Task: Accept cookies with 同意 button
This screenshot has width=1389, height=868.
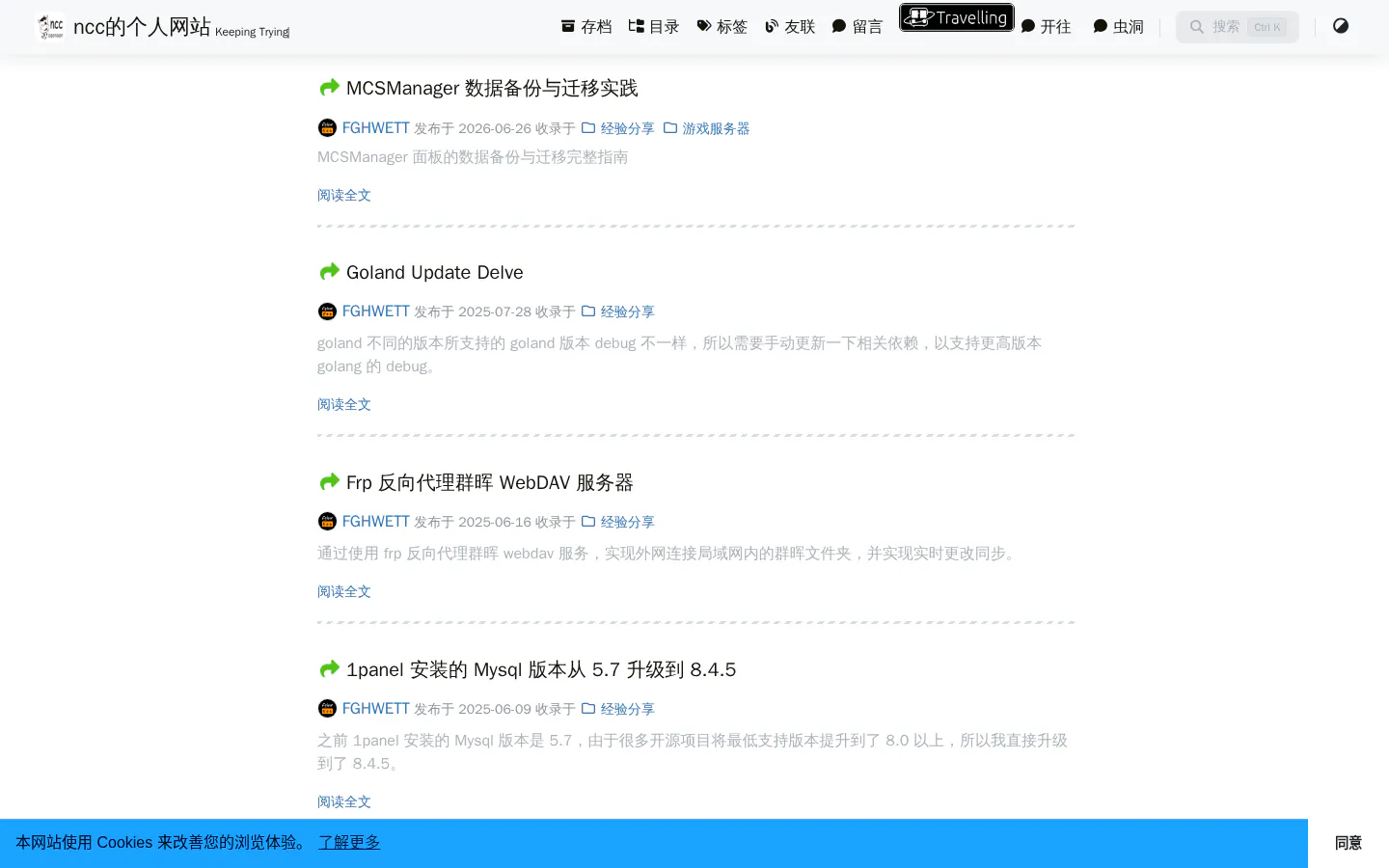Action: click(x=1348, y=843)
